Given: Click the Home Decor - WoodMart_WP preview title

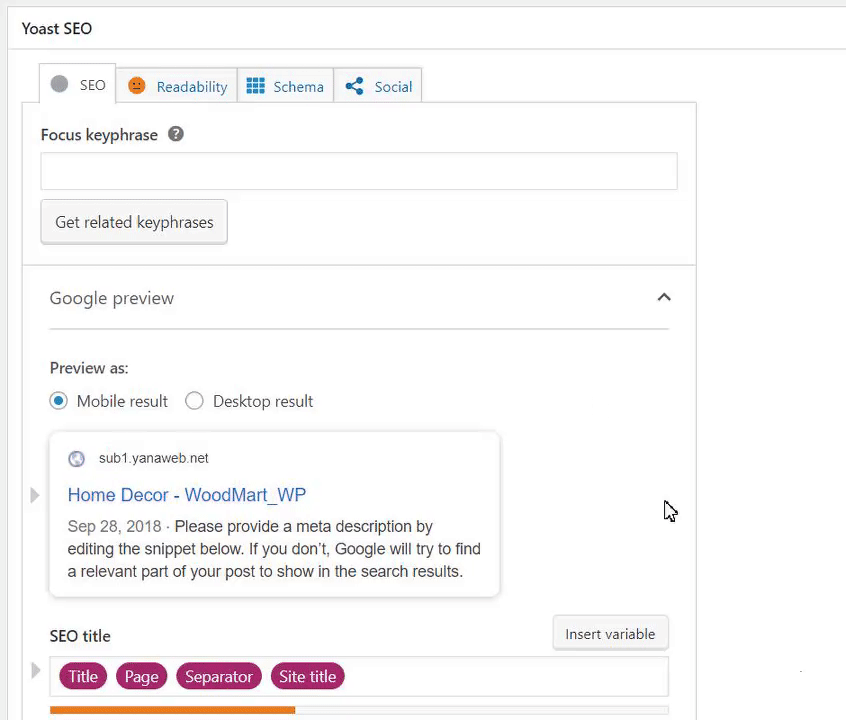Looking at the screenshot, I should 187,495.
